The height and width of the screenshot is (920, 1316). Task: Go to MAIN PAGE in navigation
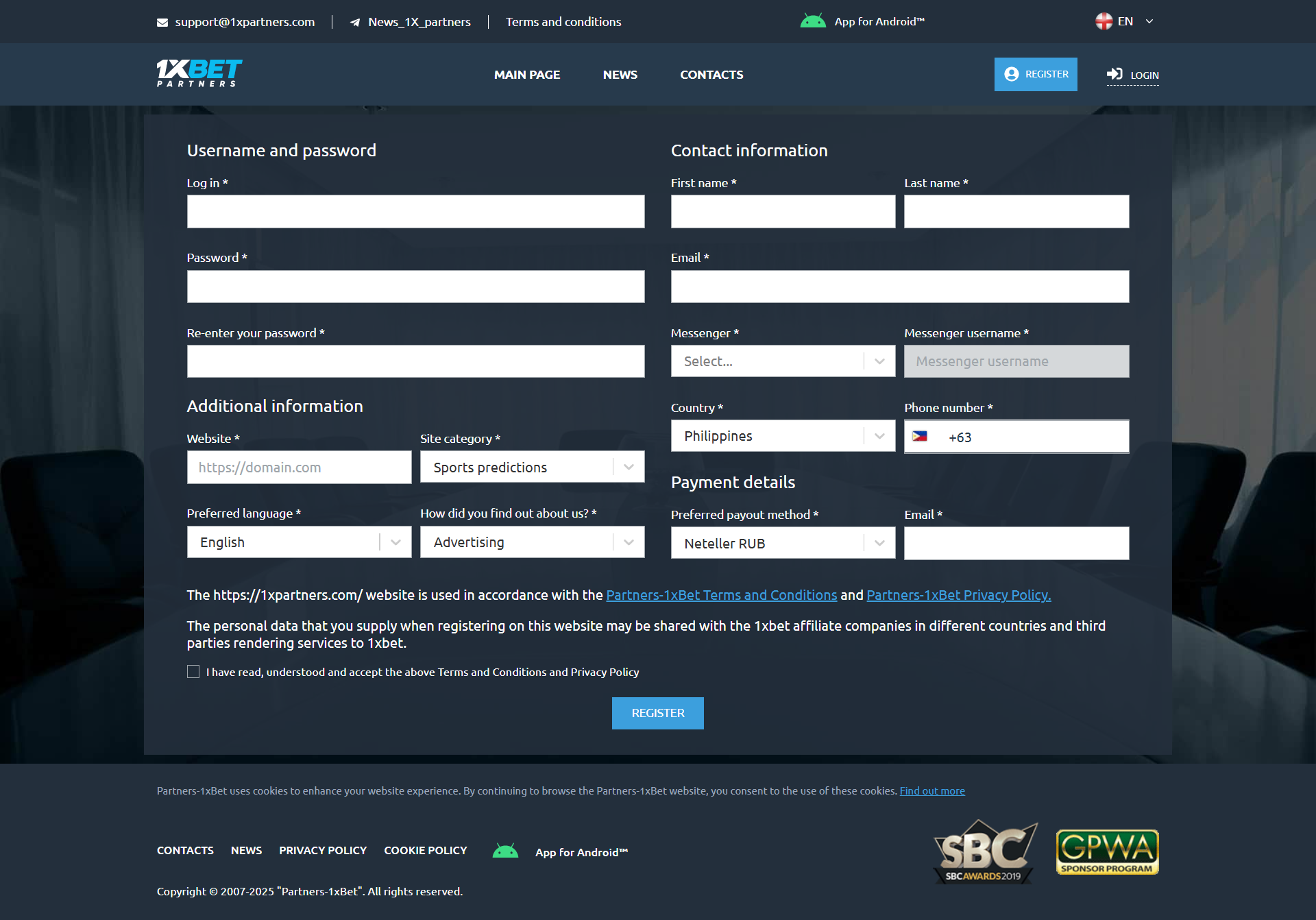click(527, 75)
